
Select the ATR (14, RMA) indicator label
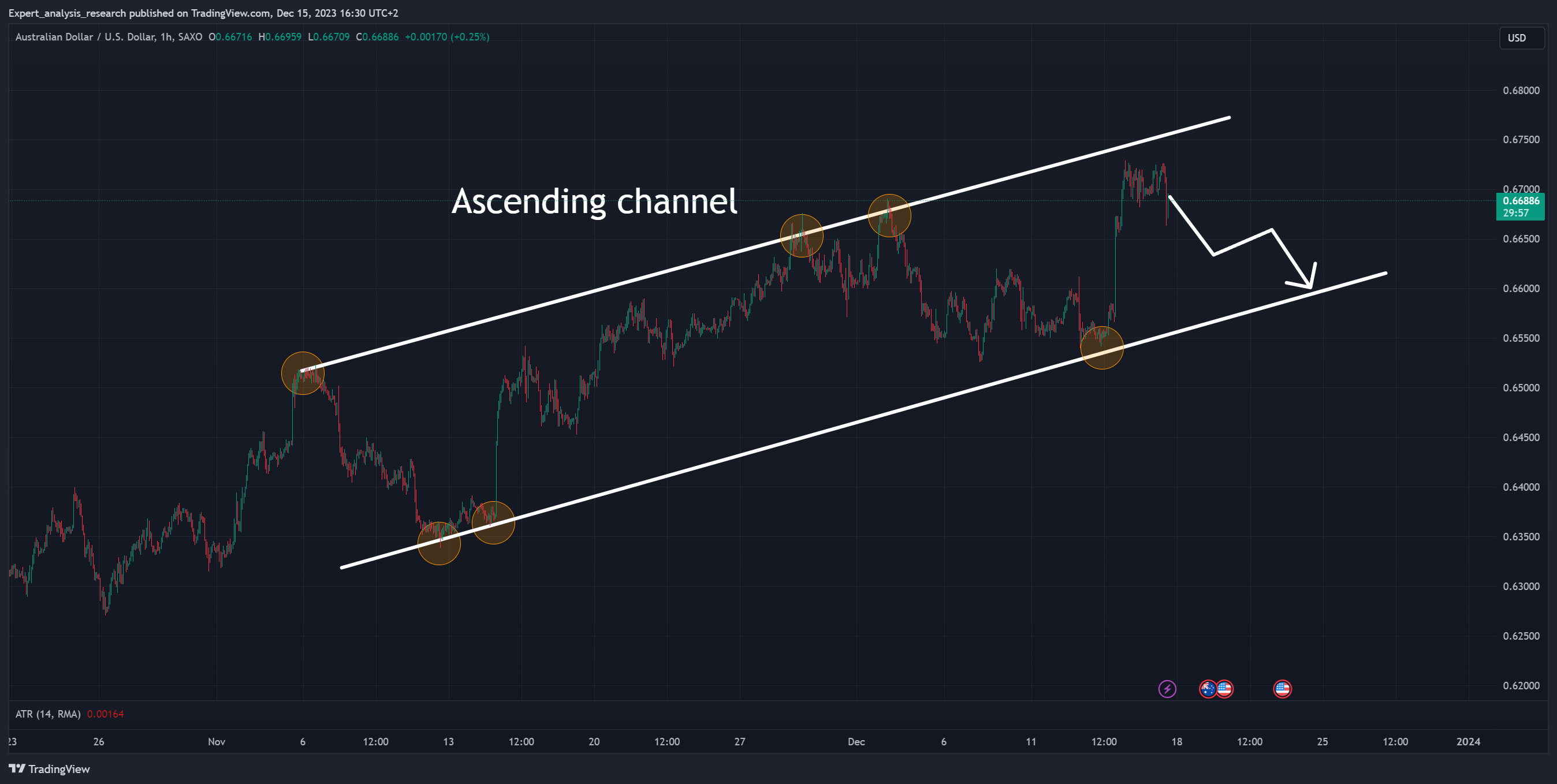pyautogui.click(x=48, y=714)
